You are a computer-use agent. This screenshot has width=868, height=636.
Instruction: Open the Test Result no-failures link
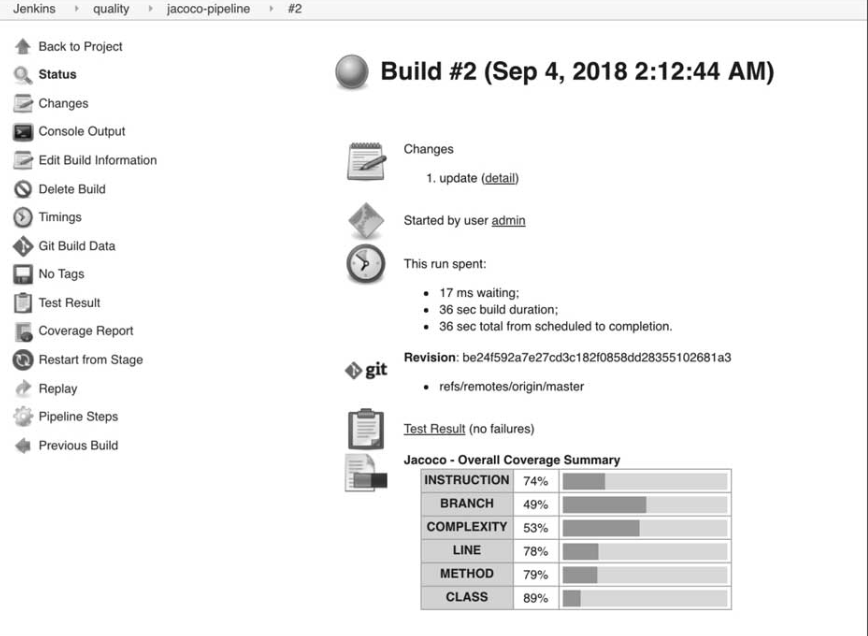(434, 429)
